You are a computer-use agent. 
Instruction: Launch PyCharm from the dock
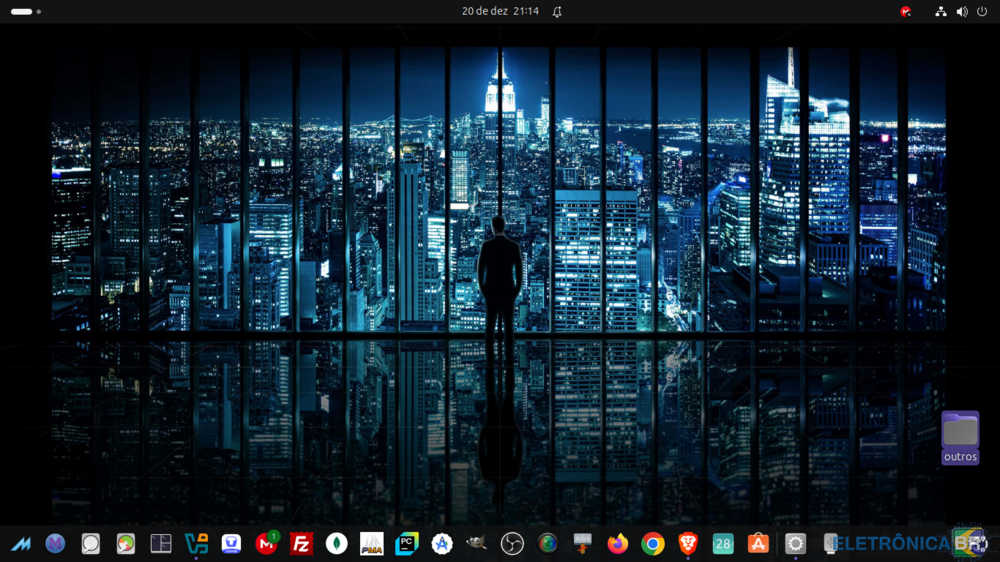[407, 544]
